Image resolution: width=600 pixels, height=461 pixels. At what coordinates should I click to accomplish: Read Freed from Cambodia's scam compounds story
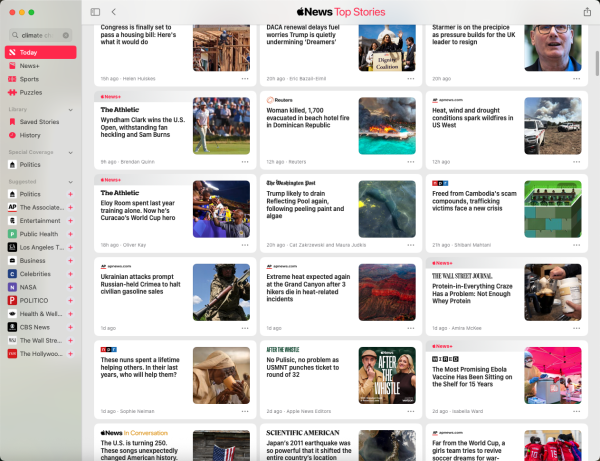(x=474, y=201)
